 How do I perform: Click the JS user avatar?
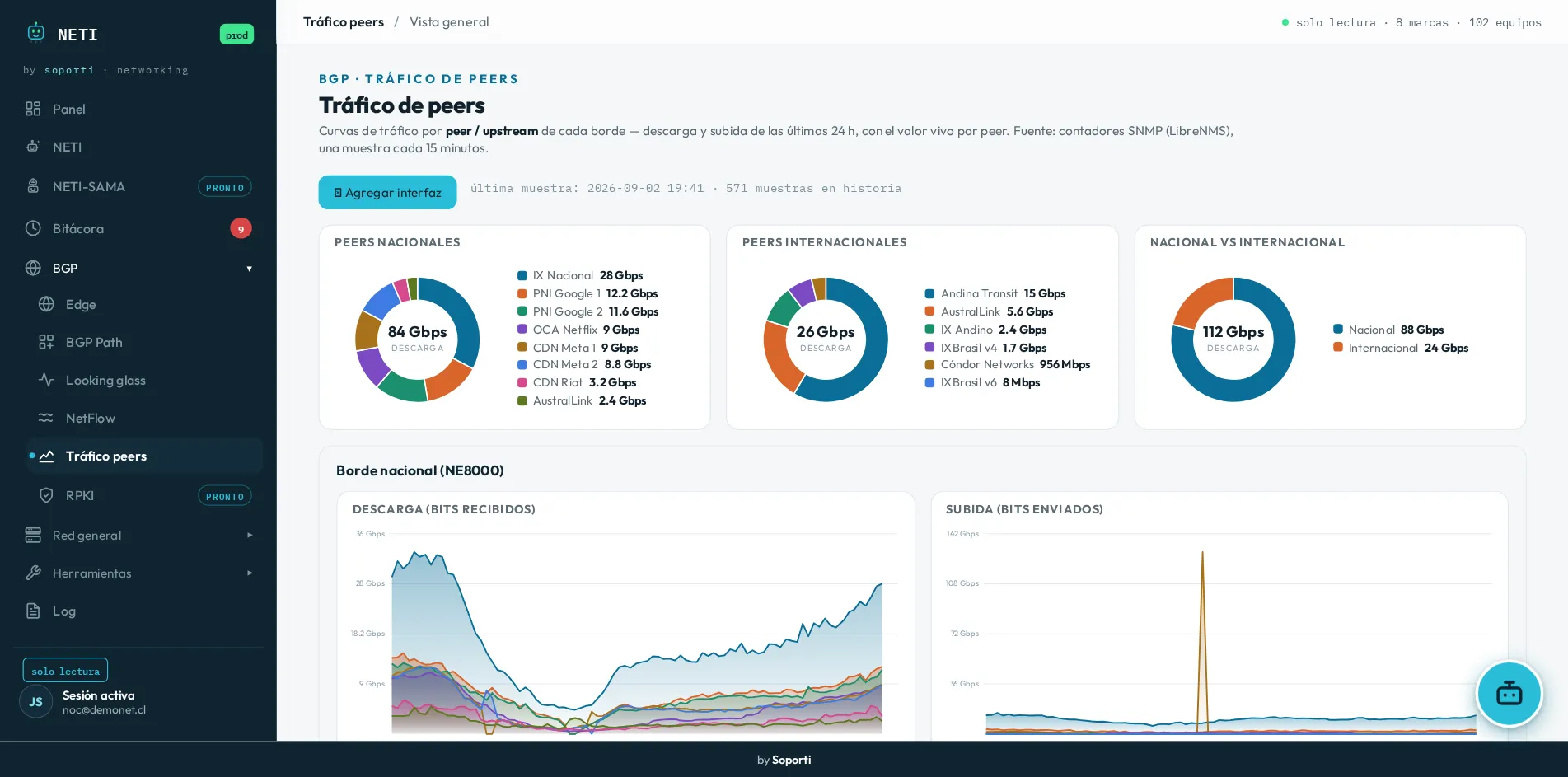click(35, 702)
